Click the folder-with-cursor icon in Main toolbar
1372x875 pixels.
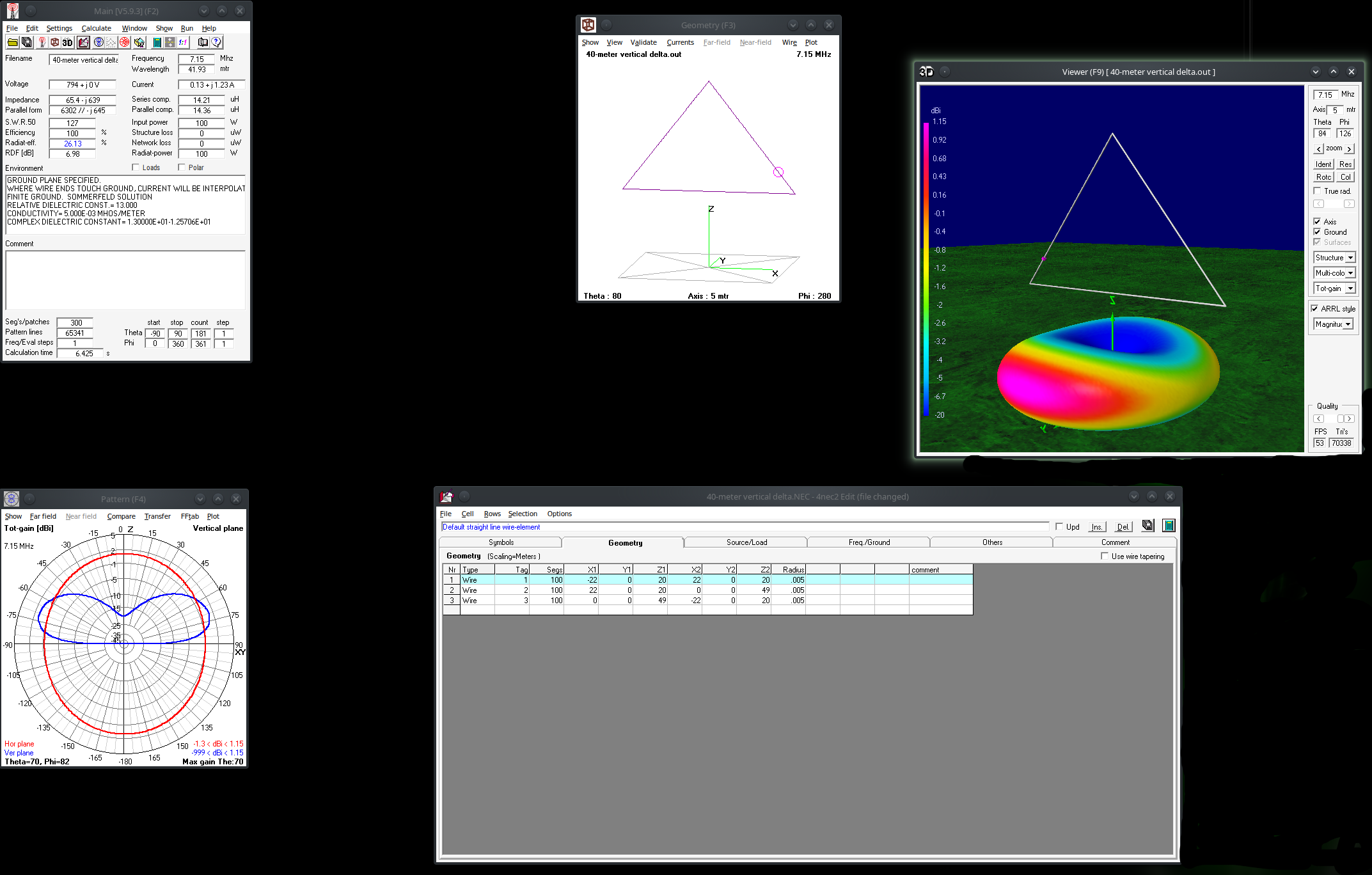click(x=139, y=42)
